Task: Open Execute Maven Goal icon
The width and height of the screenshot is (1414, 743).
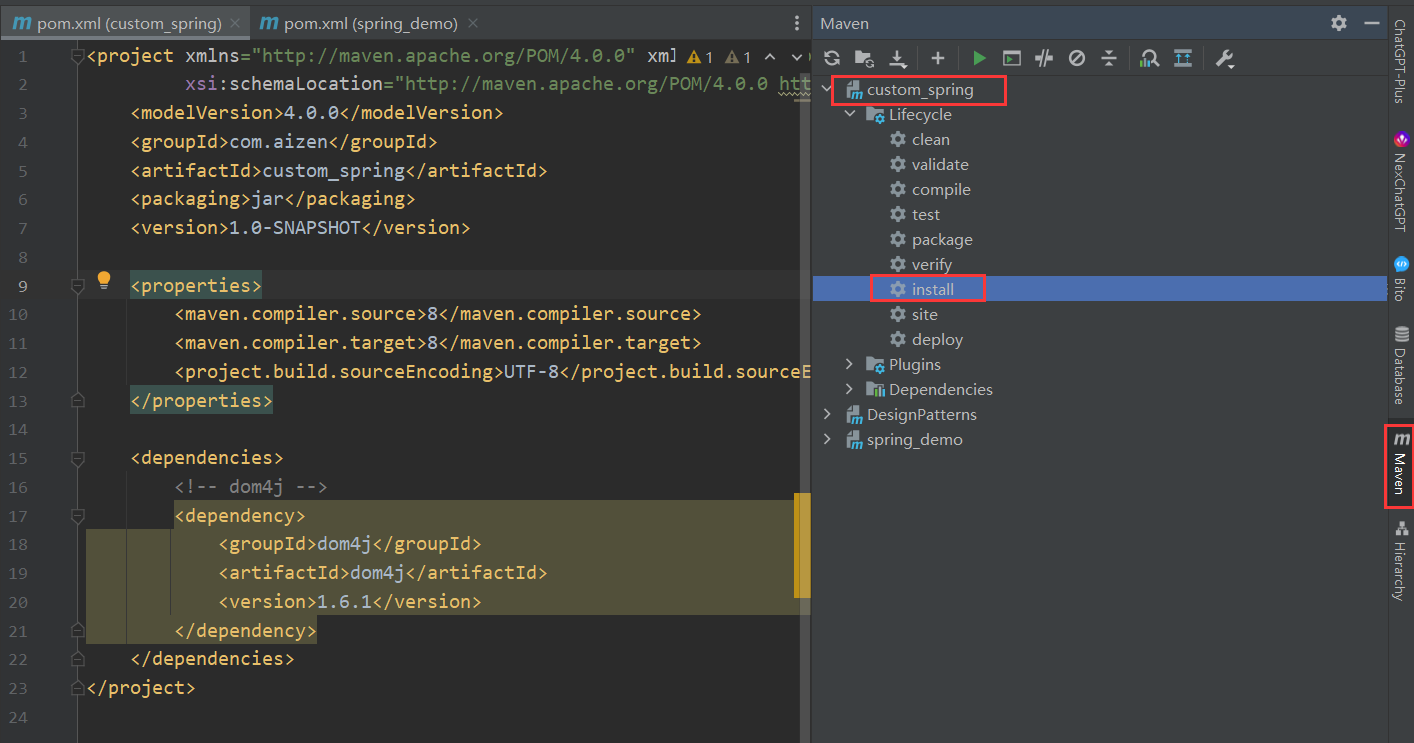Action: [1012, 59]
